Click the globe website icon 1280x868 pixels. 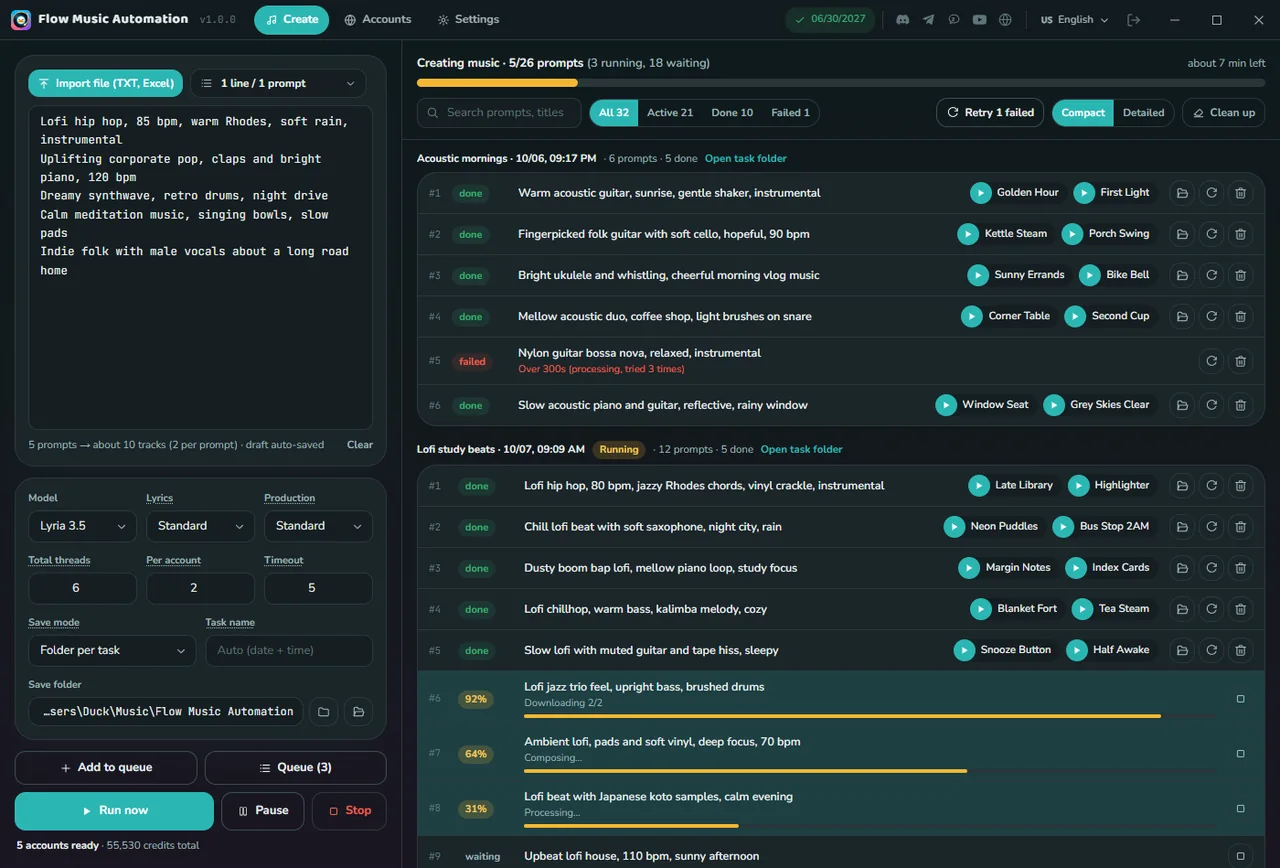click(1005, 20)
